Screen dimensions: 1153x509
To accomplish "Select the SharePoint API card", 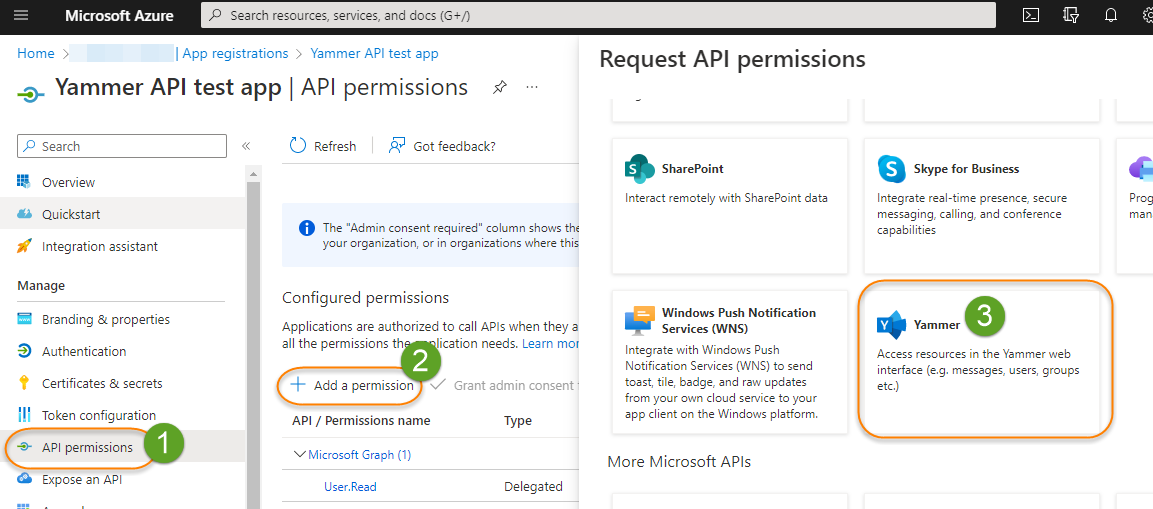I will (x=730, y=207).
